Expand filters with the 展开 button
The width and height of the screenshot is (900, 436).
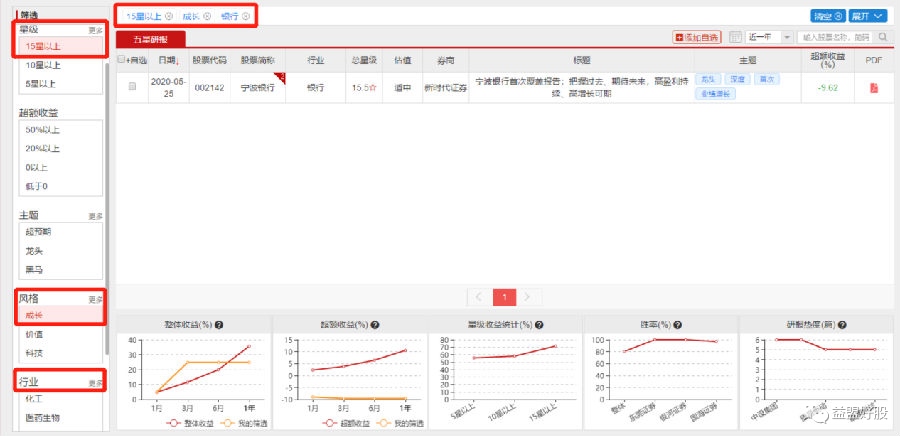867,16
